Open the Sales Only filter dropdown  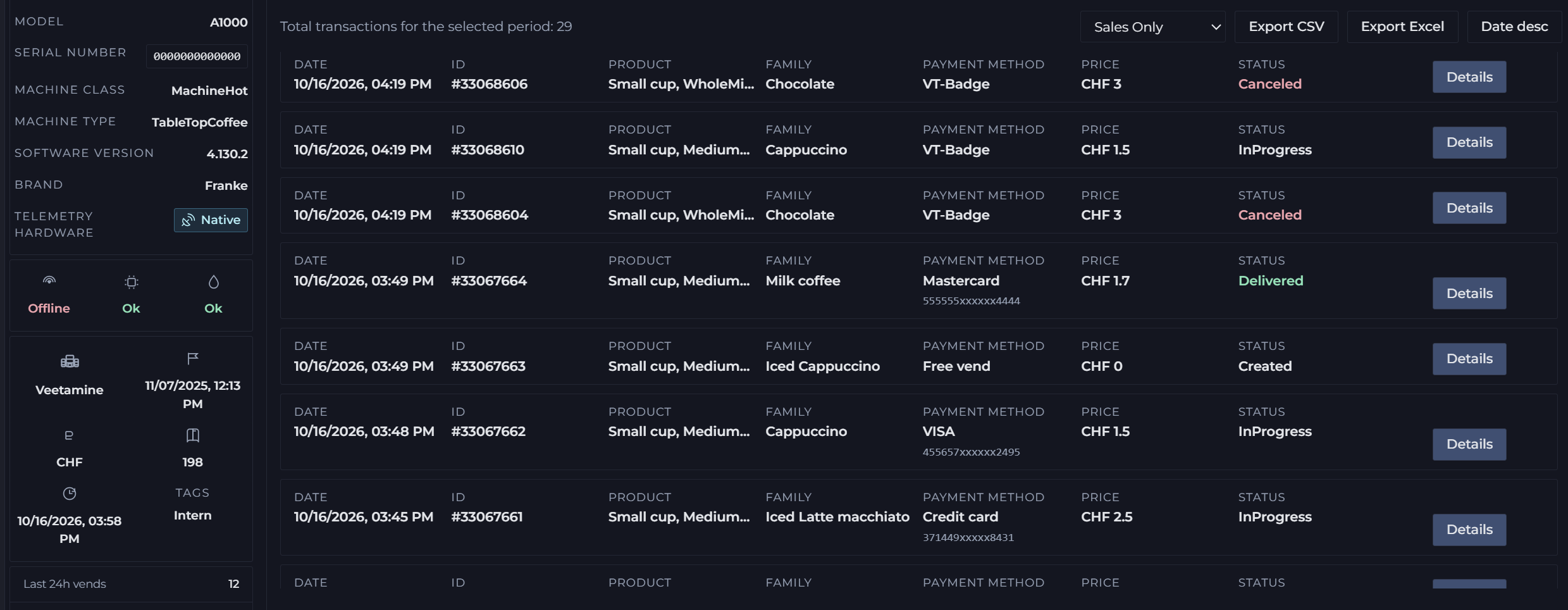click(x=1152, y=27)
